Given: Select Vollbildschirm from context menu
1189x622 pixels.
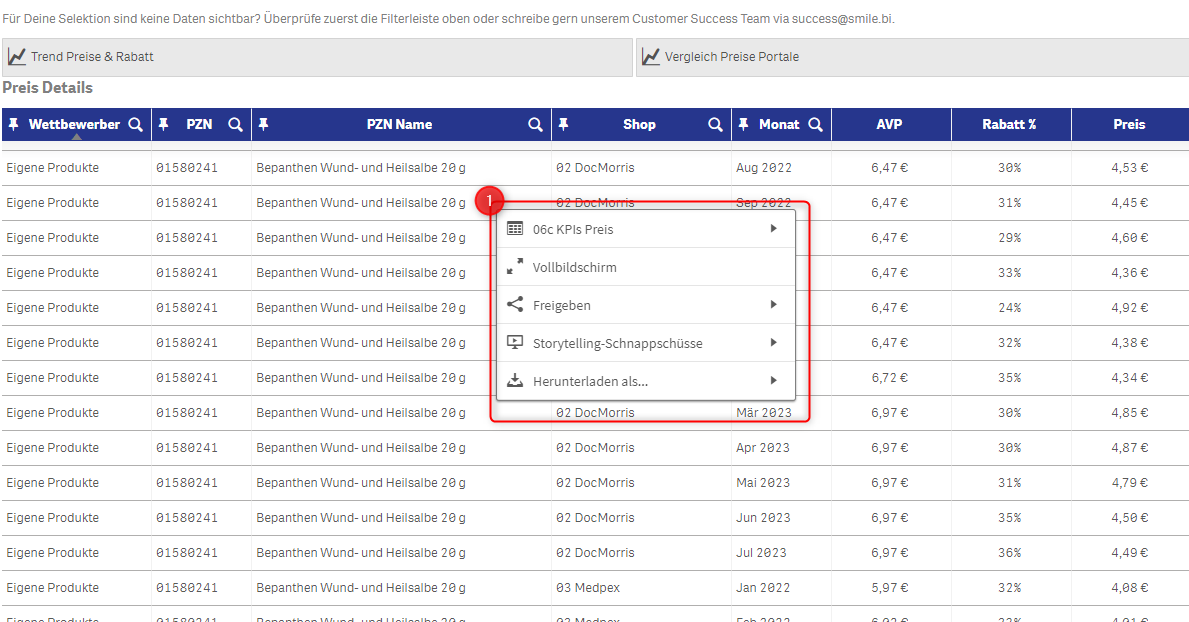Looking at the screenshot, I should pos(575,268).
